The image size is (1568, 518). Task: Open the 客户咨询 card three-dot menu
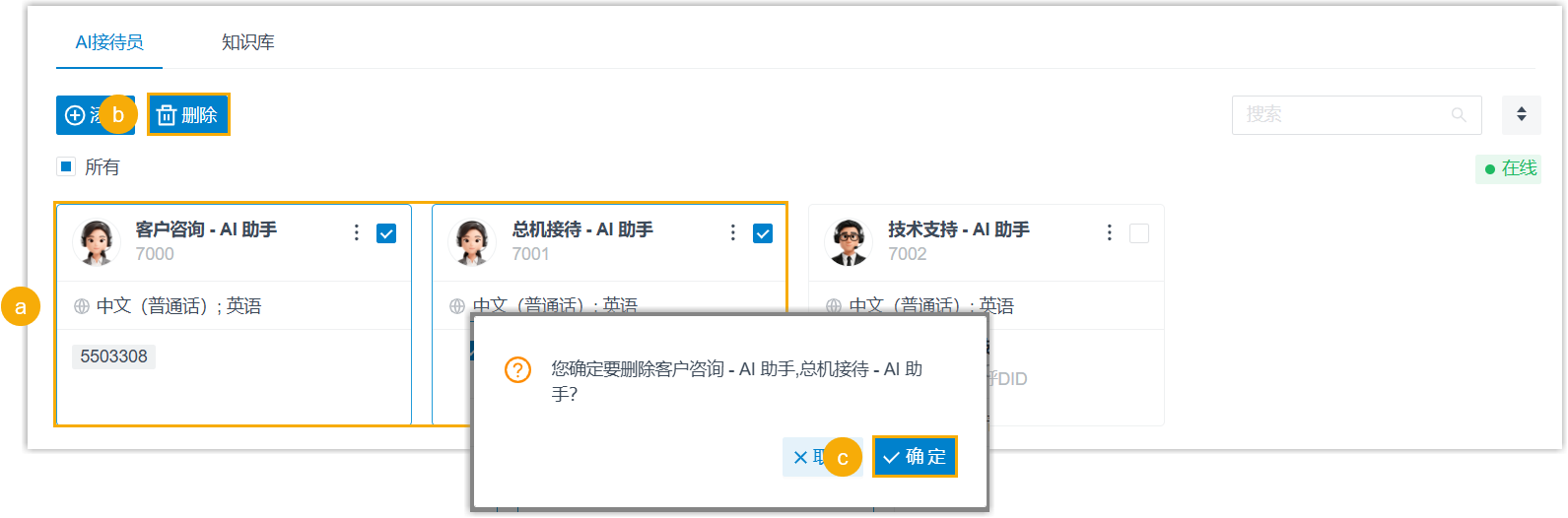356,232
